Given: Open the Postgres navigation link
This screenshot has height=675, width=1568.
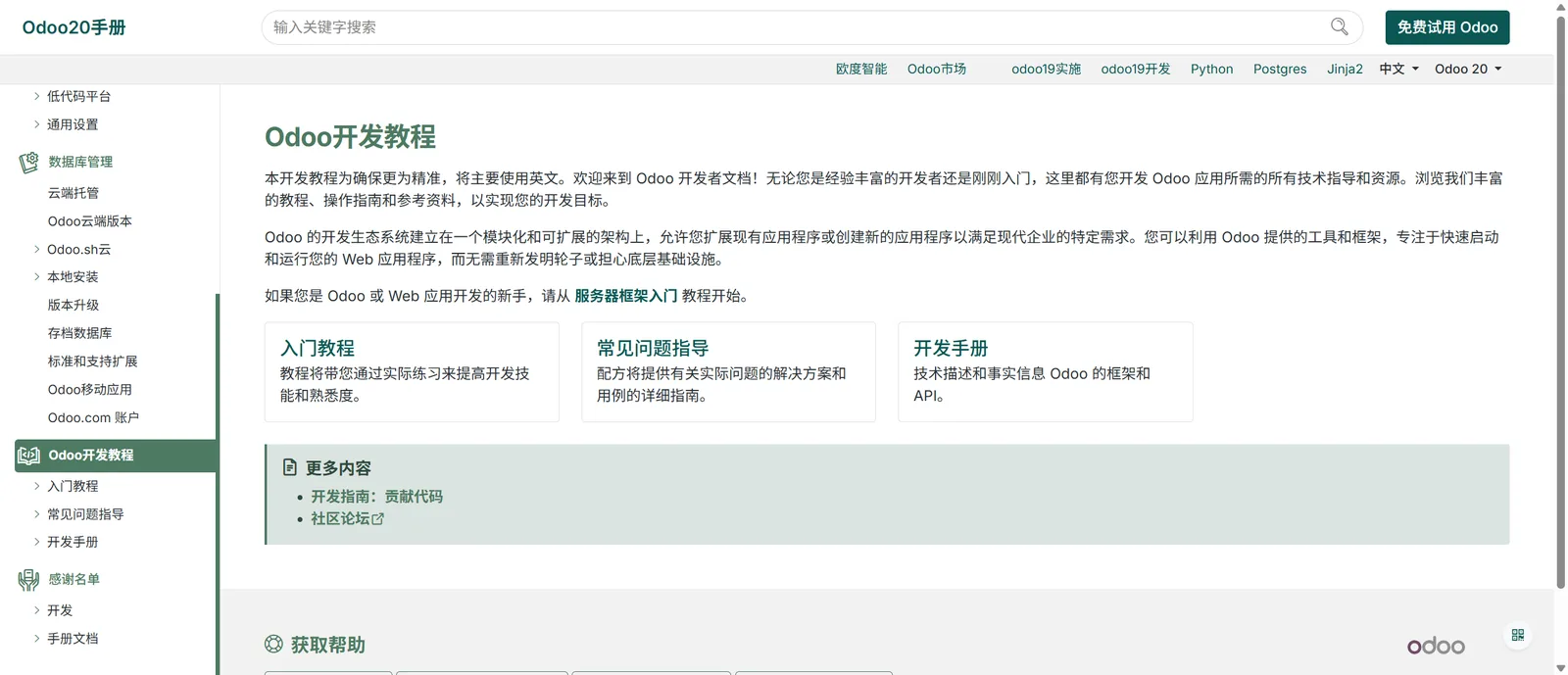Looking at the screenshot, I should (x=1280, y=69).
